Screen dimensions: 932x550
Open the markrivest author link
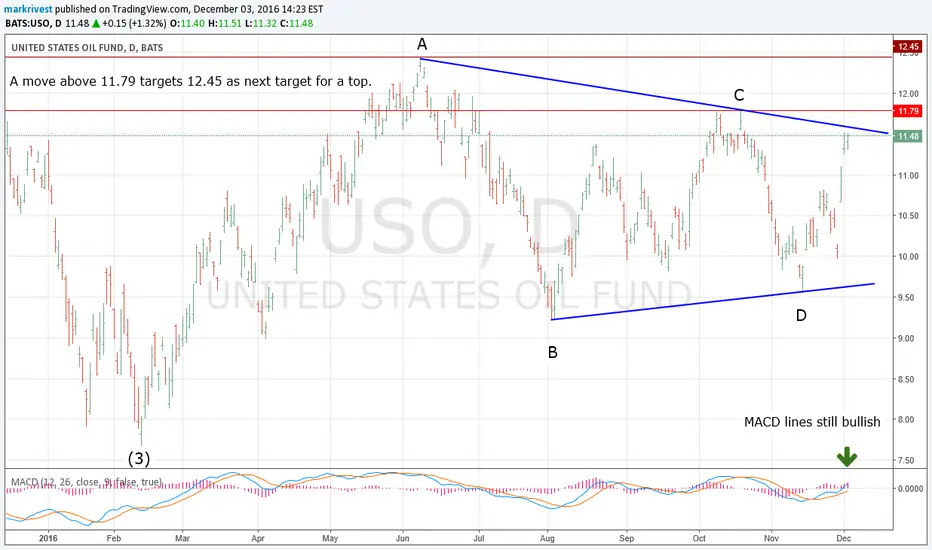28,10
